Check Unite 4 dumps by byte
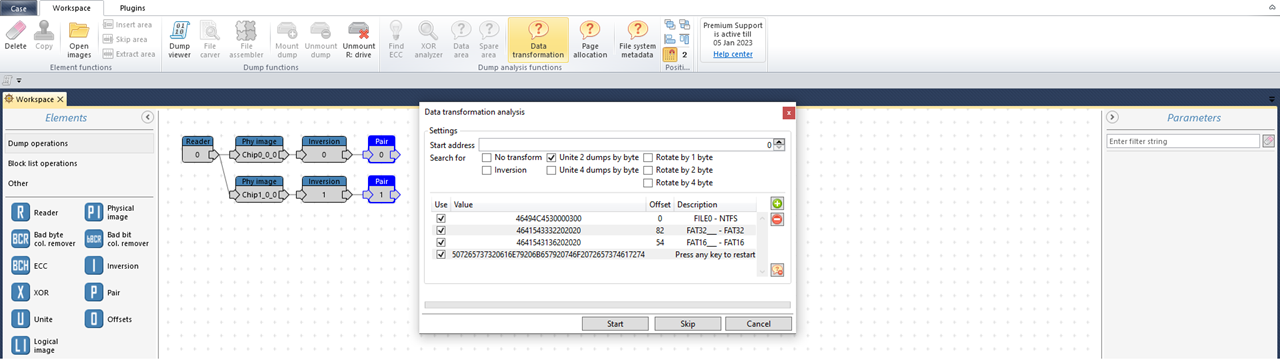 (551, 170)
